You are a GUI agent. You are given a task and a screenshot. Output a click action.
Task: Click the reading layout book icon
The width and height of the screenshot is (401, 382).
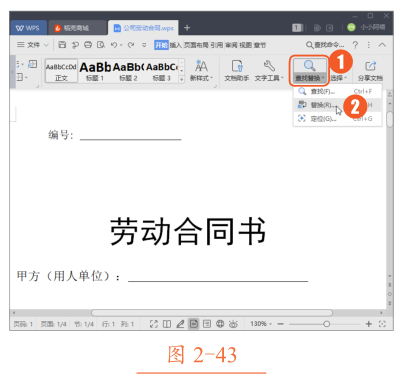(x=167, y=324)
